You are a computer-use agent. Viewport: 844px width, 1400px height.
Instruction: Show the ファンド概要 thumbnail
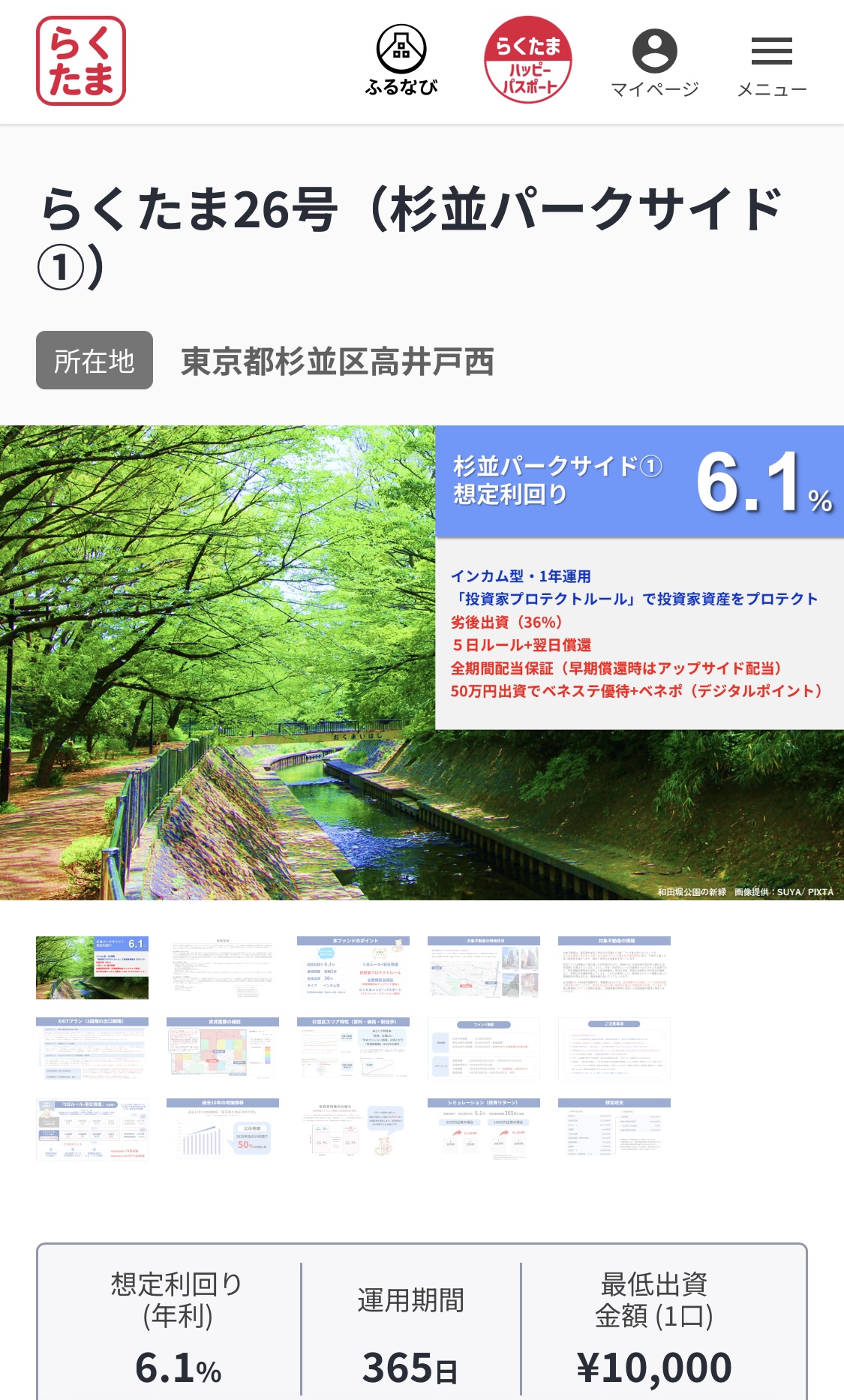(x=484, y=1049)
